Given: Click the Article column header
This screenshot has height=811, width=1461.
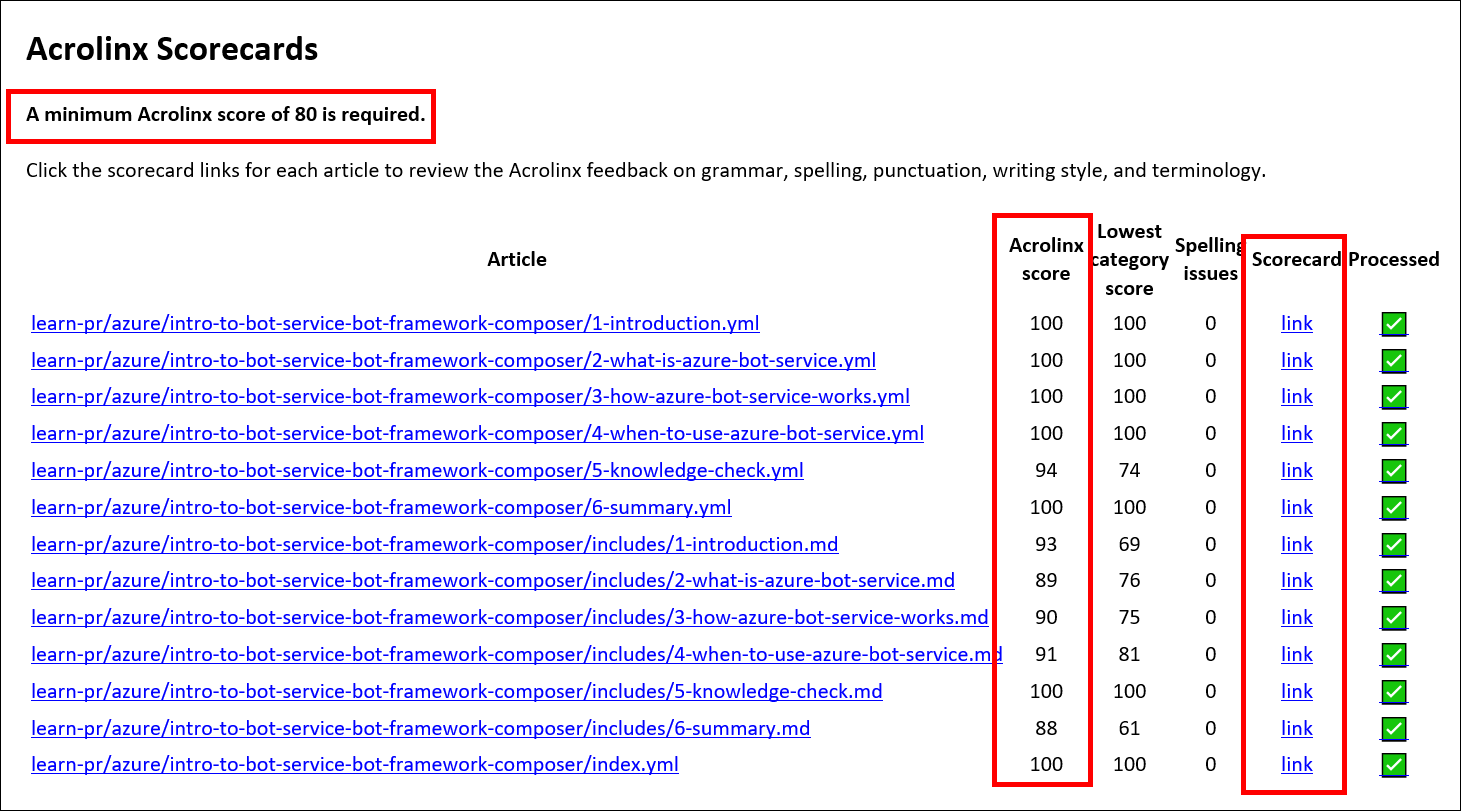Looking at the screenshot, I should pyautogui.click(x=517, y=259).
